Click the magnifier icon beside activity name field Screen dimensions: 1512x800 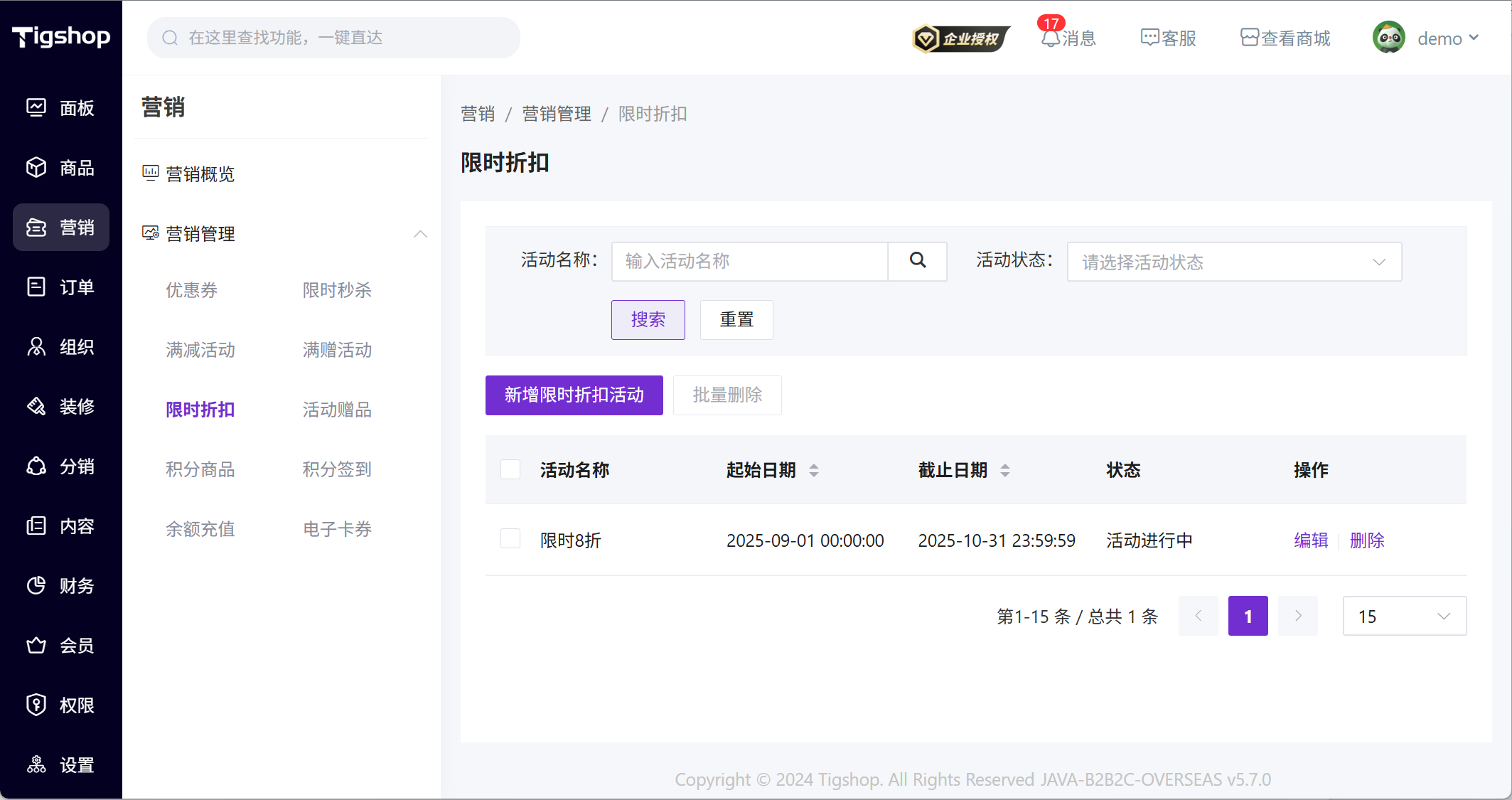917,261
